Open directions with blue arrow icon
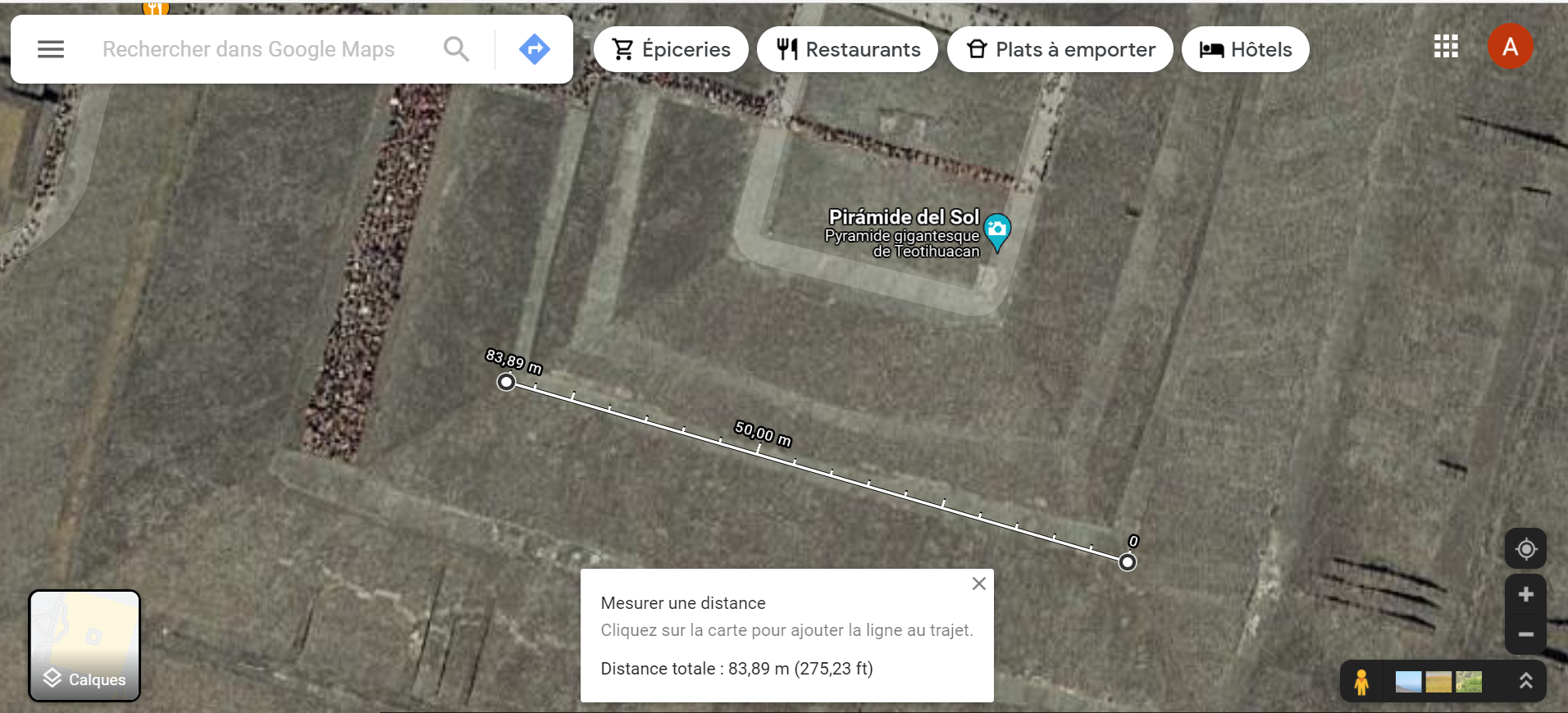 535,49
